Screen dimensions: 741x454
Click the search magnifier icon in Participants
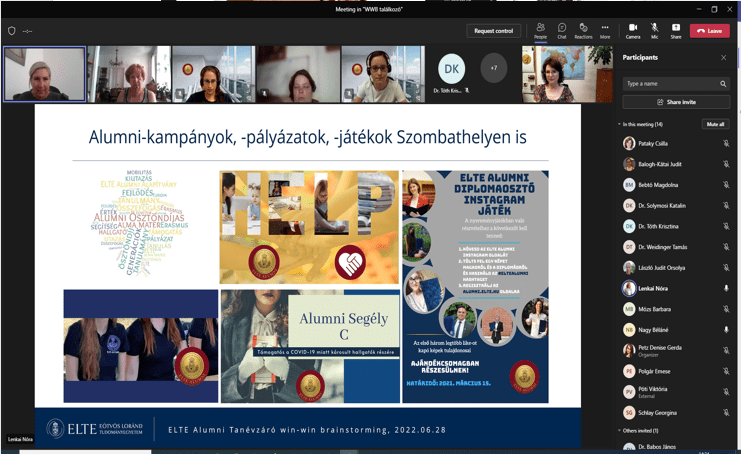click(x=723, y=84)
